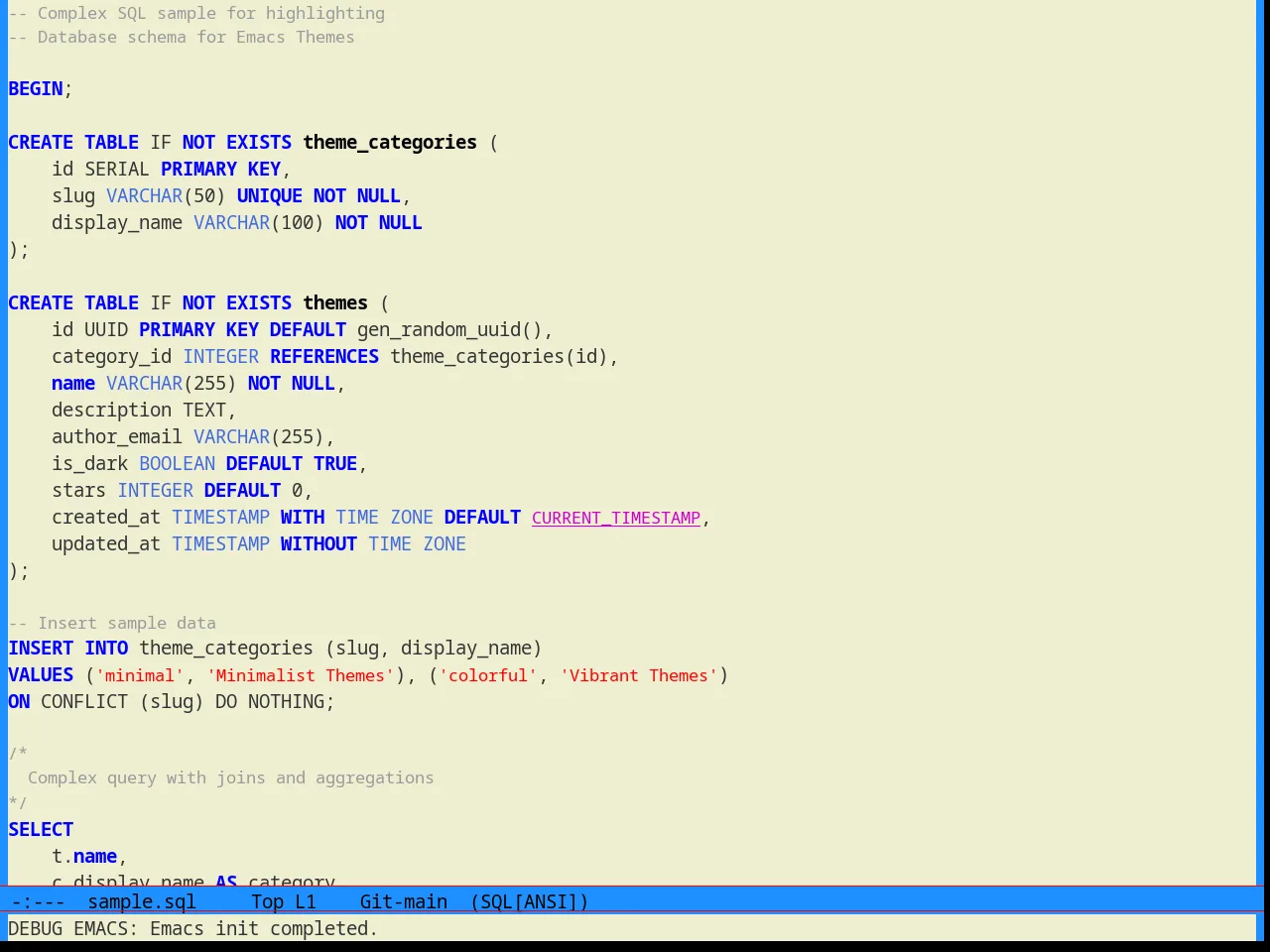Image resolution: width=1270 pixels, height=952 pixels.
Task: Click the INSERT INTO statement keywords
Action: (x=68, y=649)
